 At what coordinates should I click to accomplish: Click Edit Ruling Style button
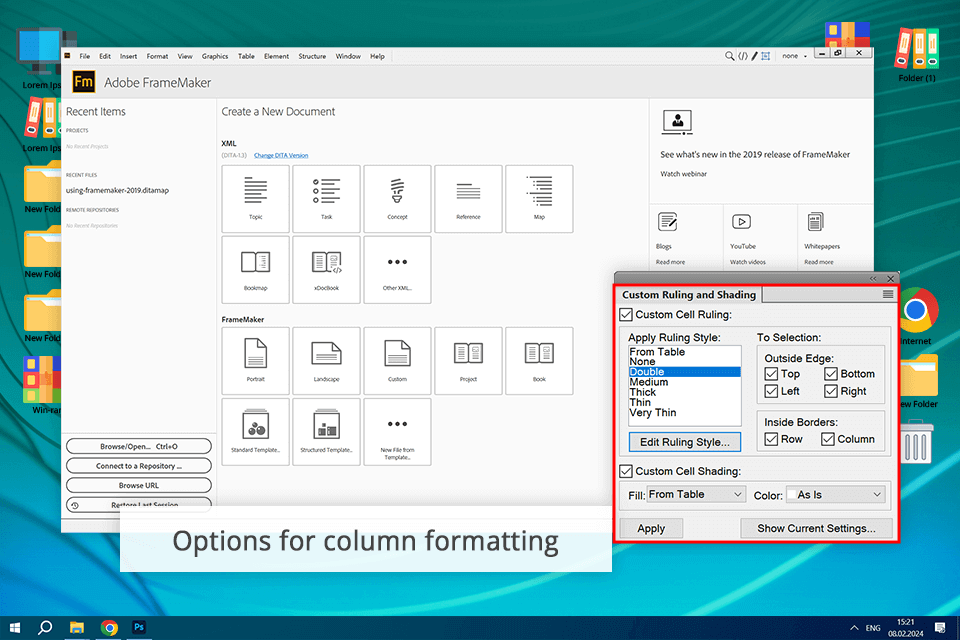684,442
